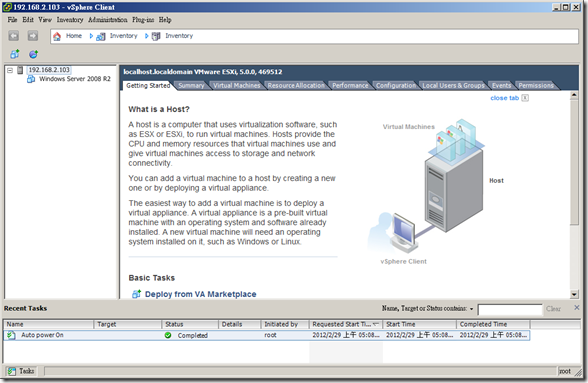Screen dimensions: 588x383
Task: Open the Performance tab
Action: (350, 86)
